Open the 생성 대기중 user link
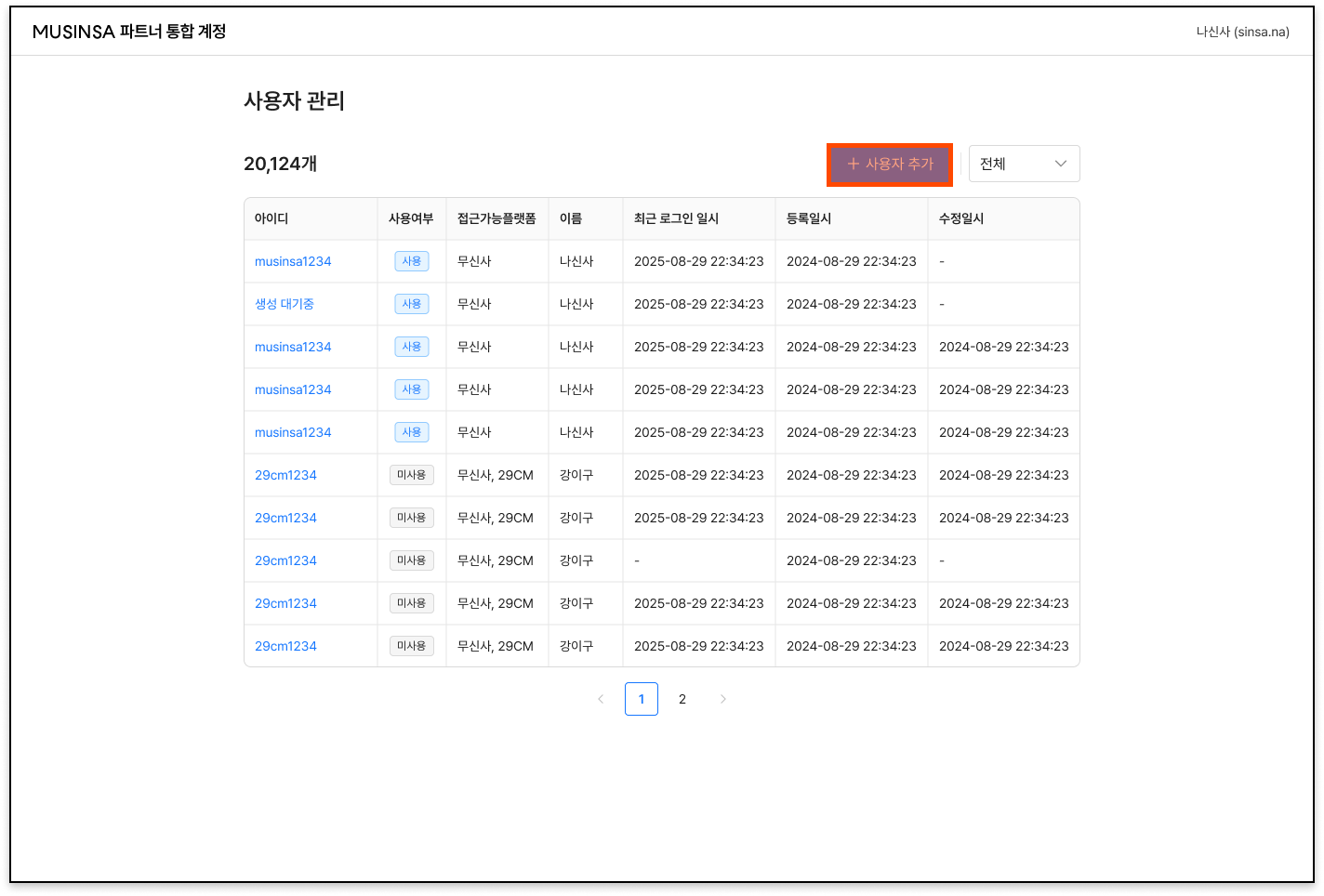 point(285,304)
